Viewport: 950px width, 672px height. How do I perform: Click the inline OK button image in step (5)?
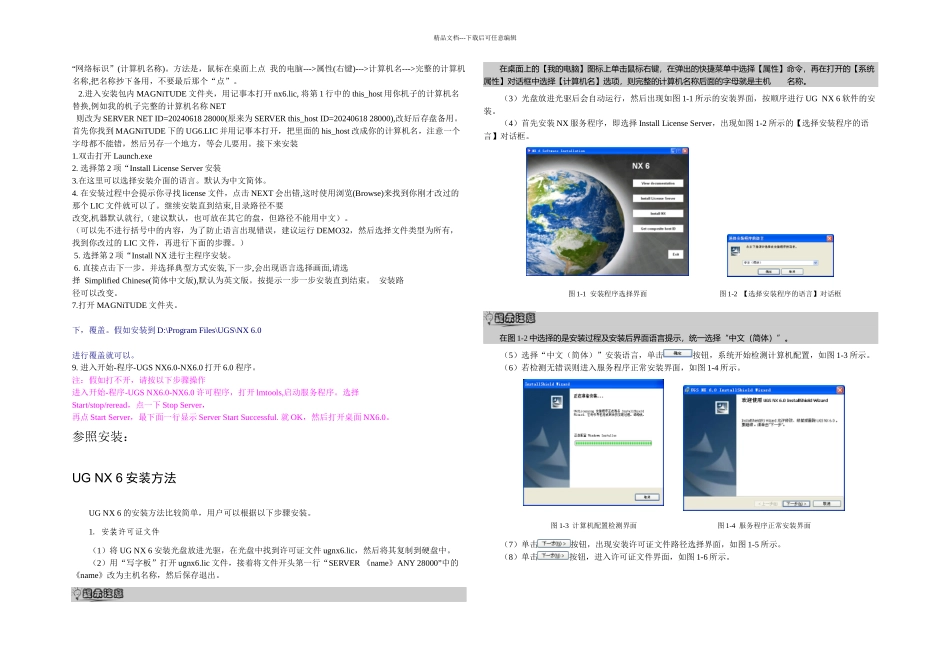677,353
